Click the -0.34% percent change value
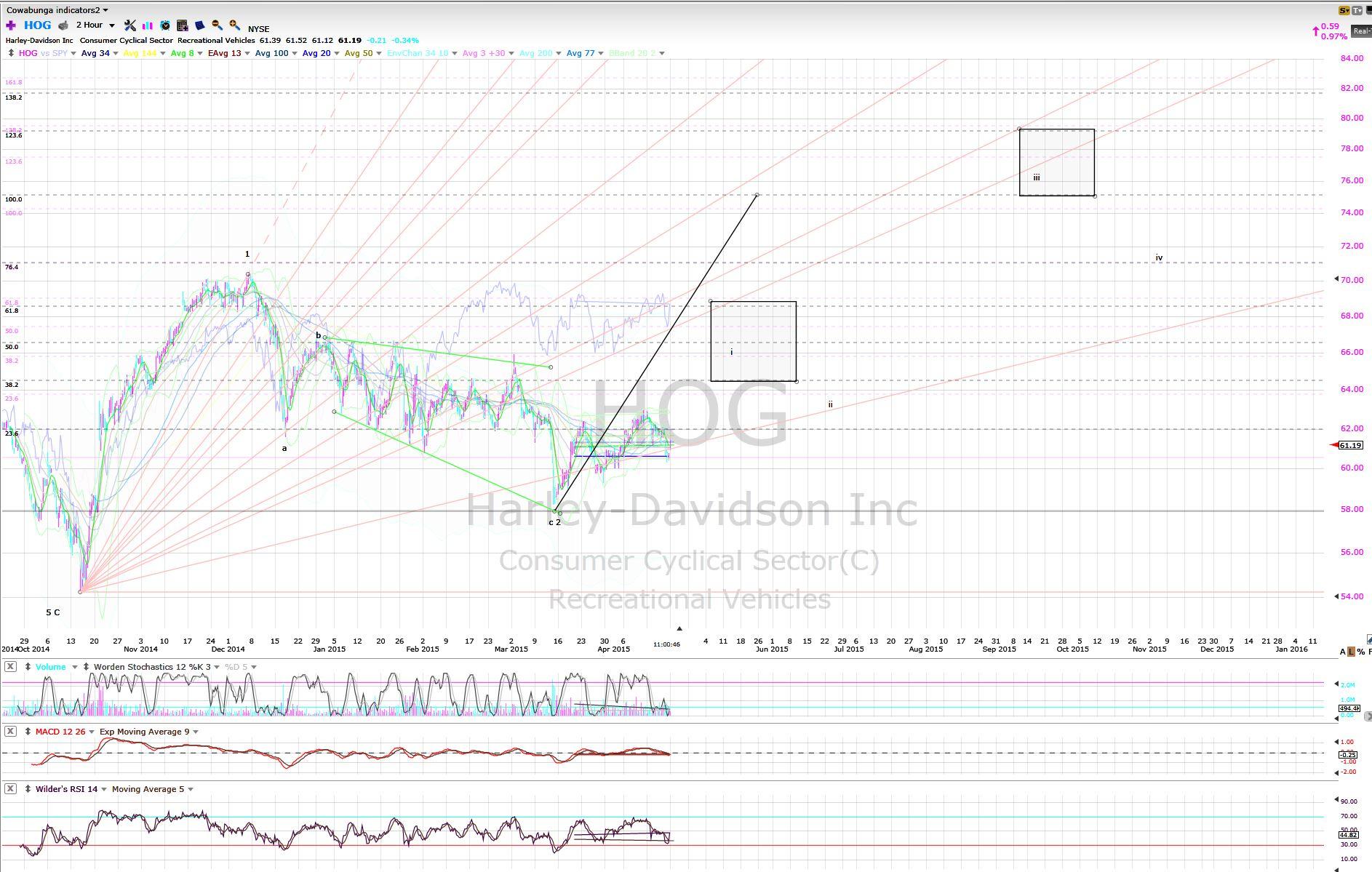Image resolution: width=1372 pixels, height=872 pixels. [405, 40]
